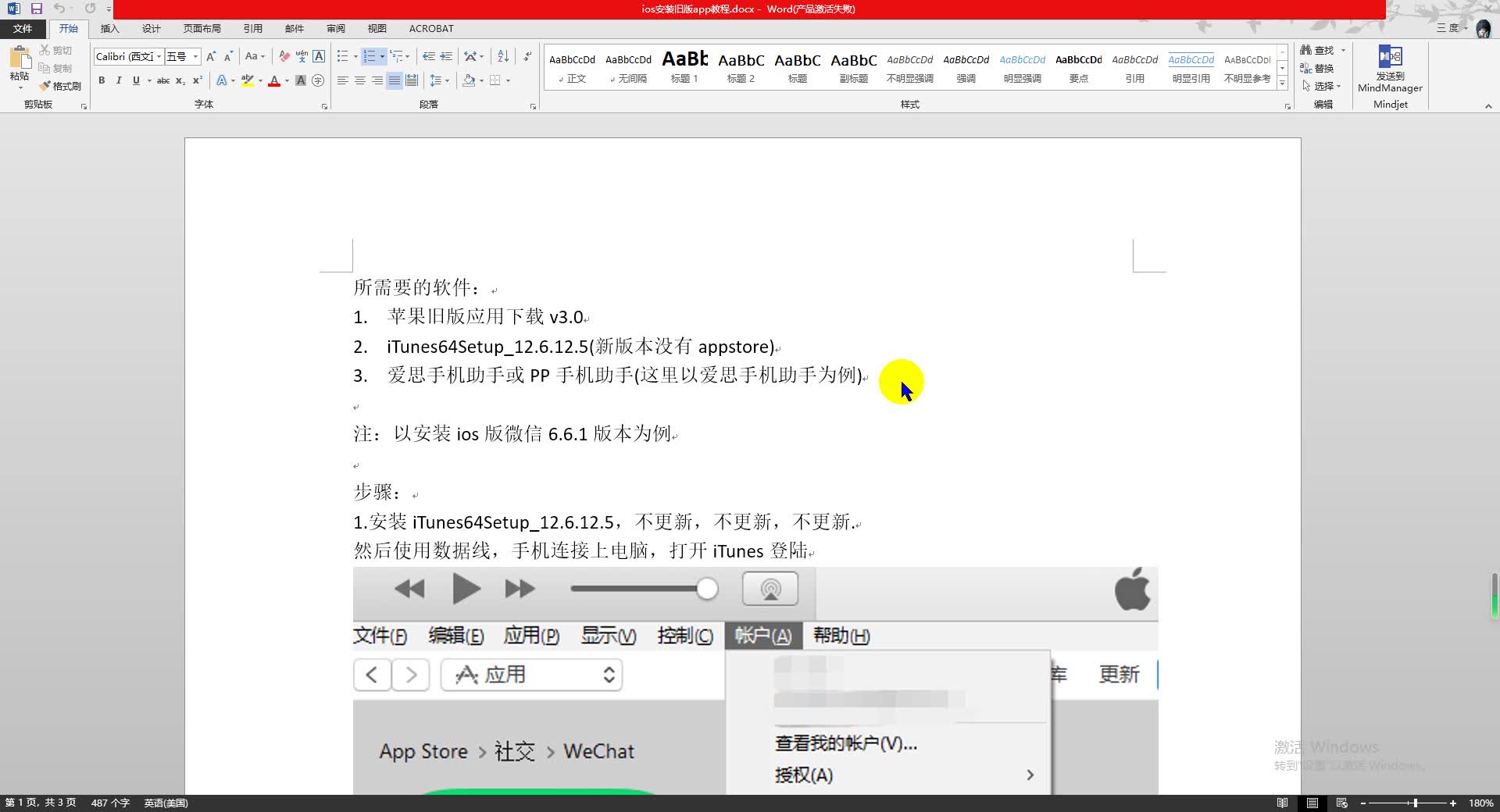This screenshot has height=812, width=1500.
Task: Click the zoom slider handle
Action: tap(1415, 803)
